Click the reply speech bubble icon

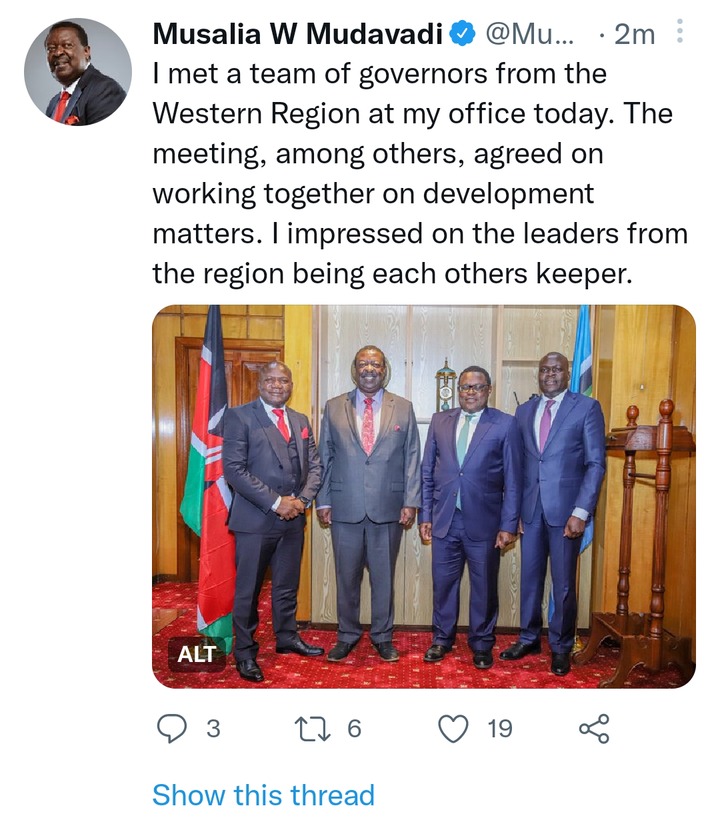(x=172, y=728)
